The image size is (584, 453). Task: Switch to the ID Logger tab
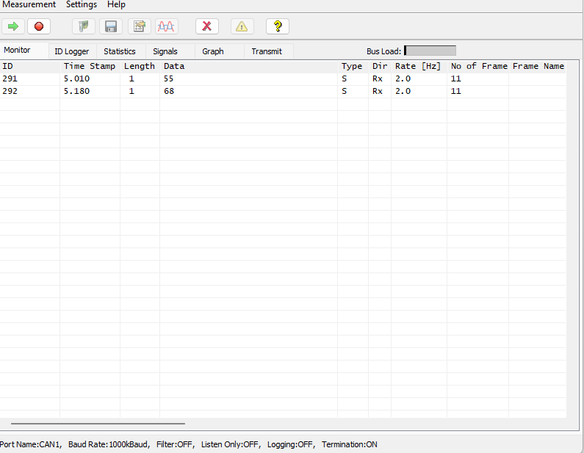[72, 51]
